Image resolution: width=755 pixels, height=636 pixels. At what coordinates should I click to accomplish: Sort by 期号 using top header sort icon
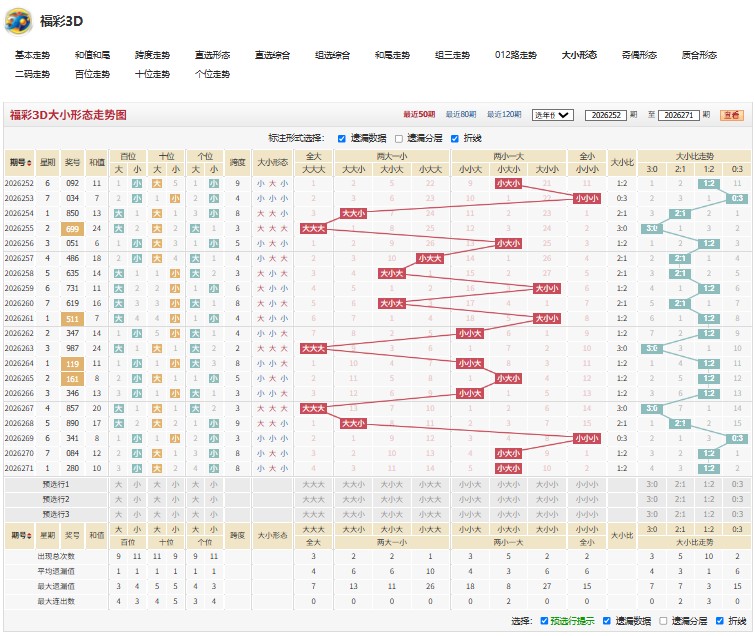point(29,163)
